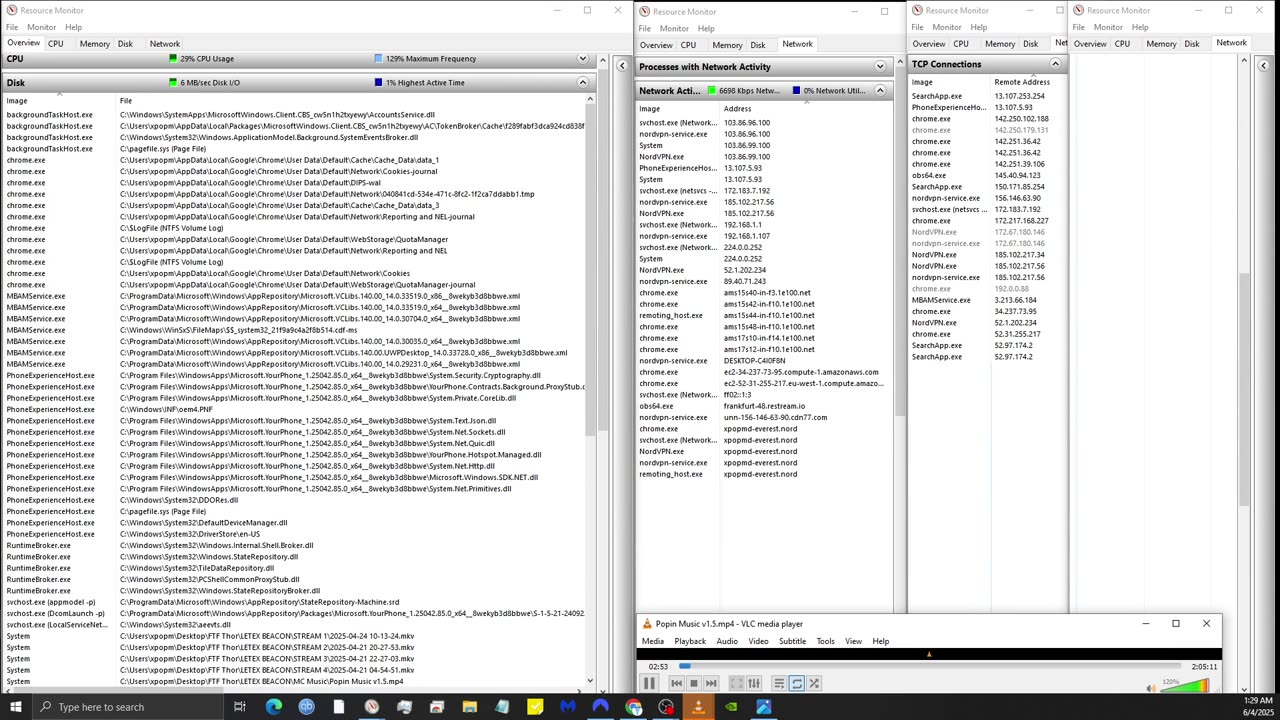
Task: Open Photos app from taskbar
Action: pos(764,707)
